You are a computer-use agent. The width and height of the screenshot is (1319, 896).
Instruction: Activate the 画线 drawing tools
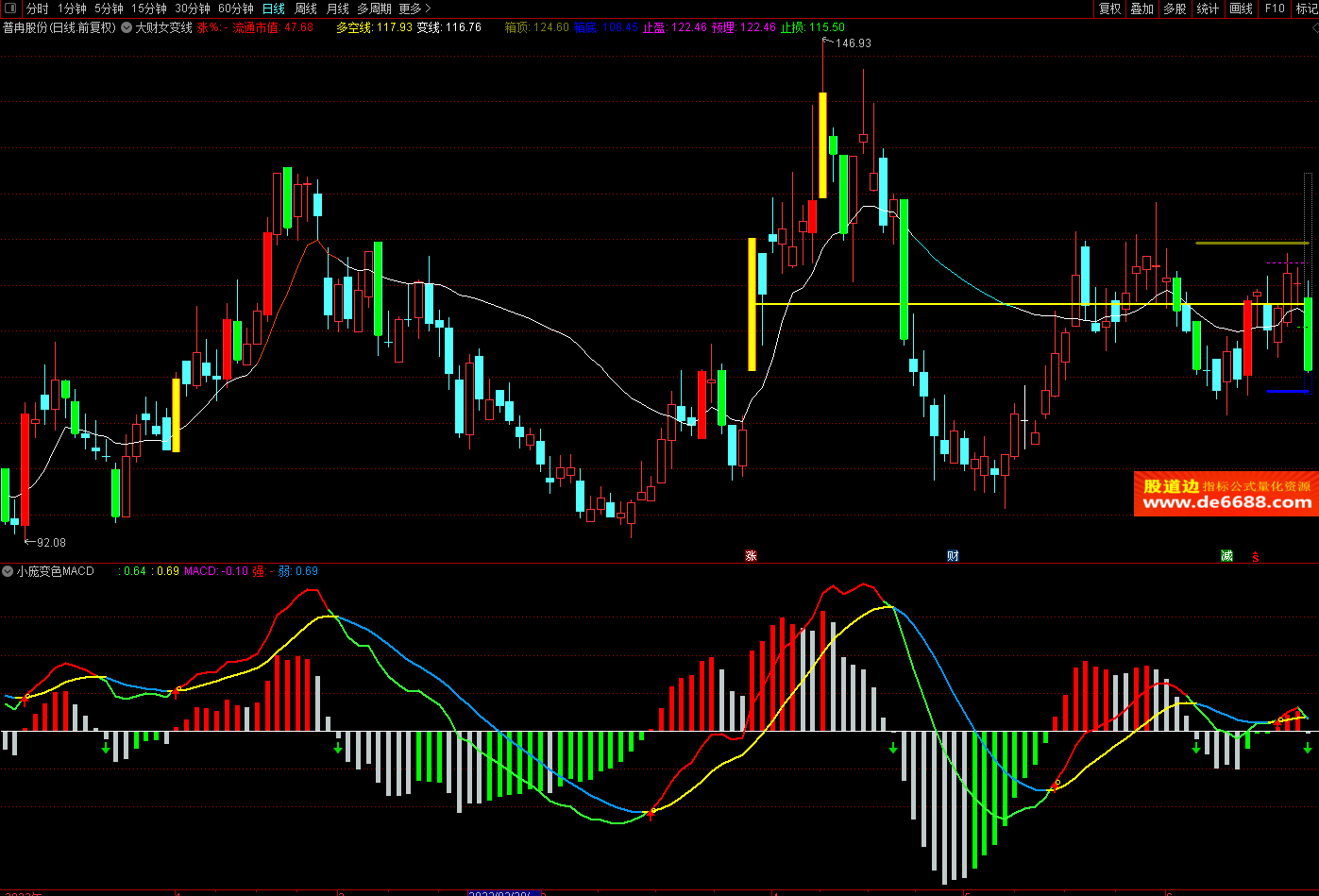tap(1242, 8)
